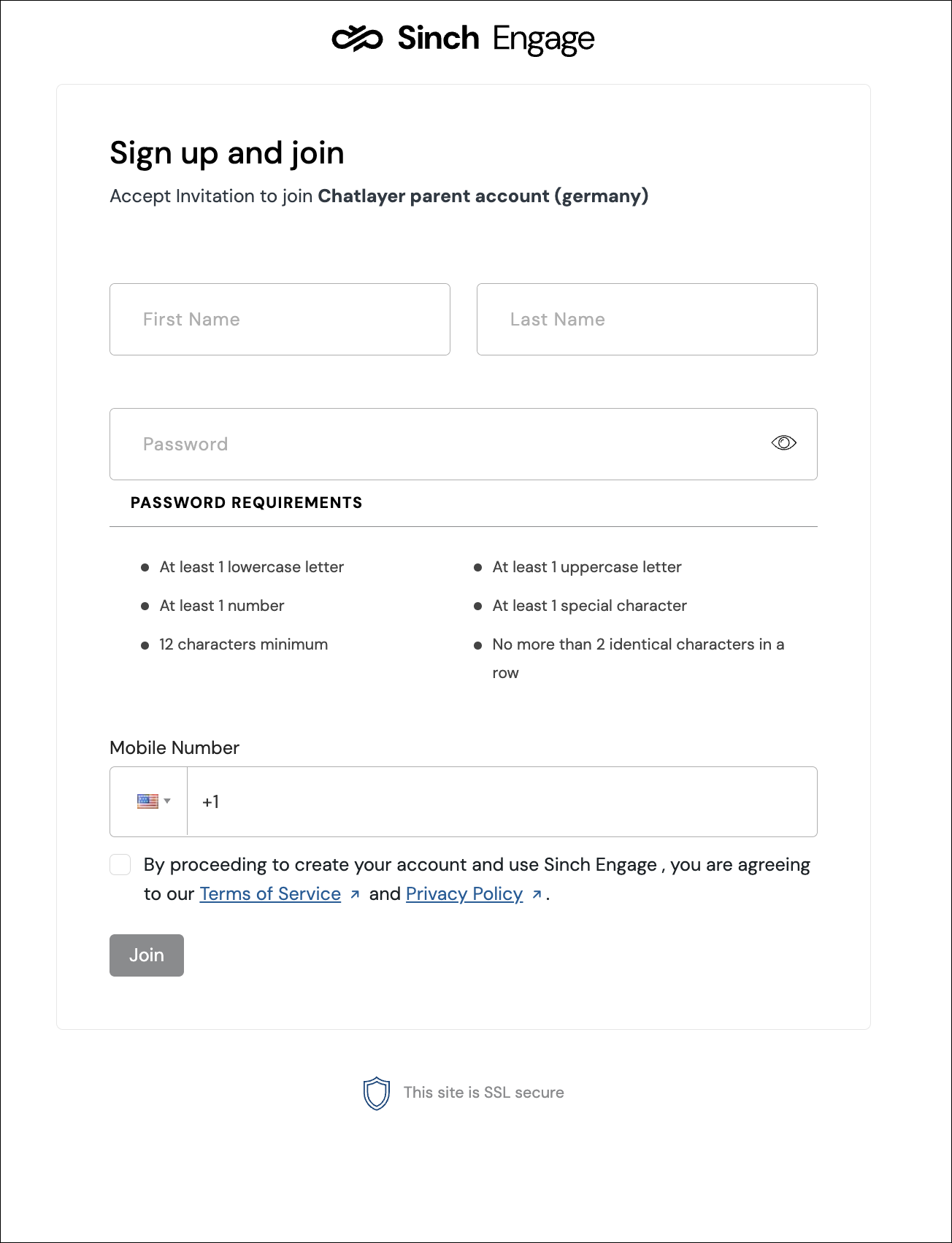Click the Sinch Engage logo
The image size is (952, 1243).
(x=463, y=37)
